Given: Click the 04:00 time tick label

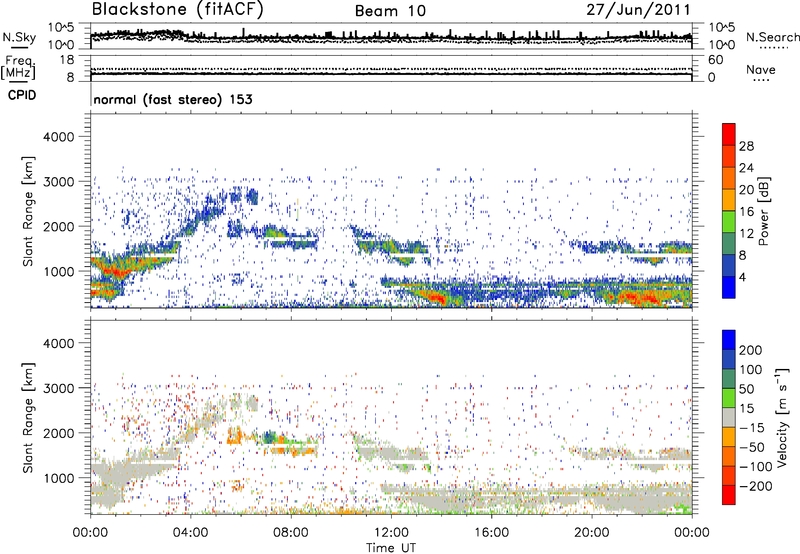Looking at the screenshot, I should (x=191, y=533).
